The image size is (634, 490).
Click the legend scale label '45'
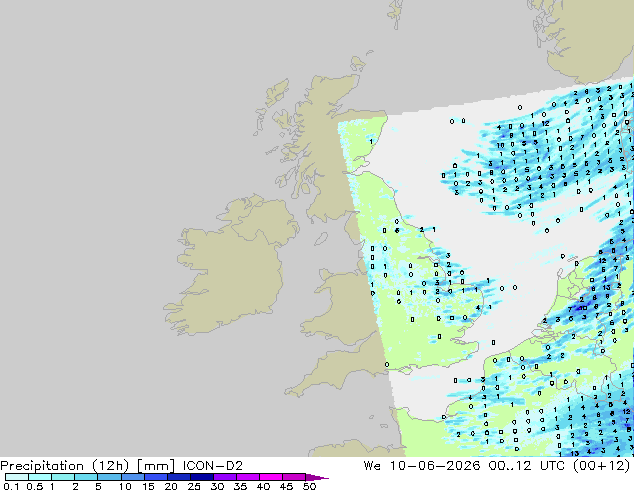pyautogui.click(x=286, y=486)
